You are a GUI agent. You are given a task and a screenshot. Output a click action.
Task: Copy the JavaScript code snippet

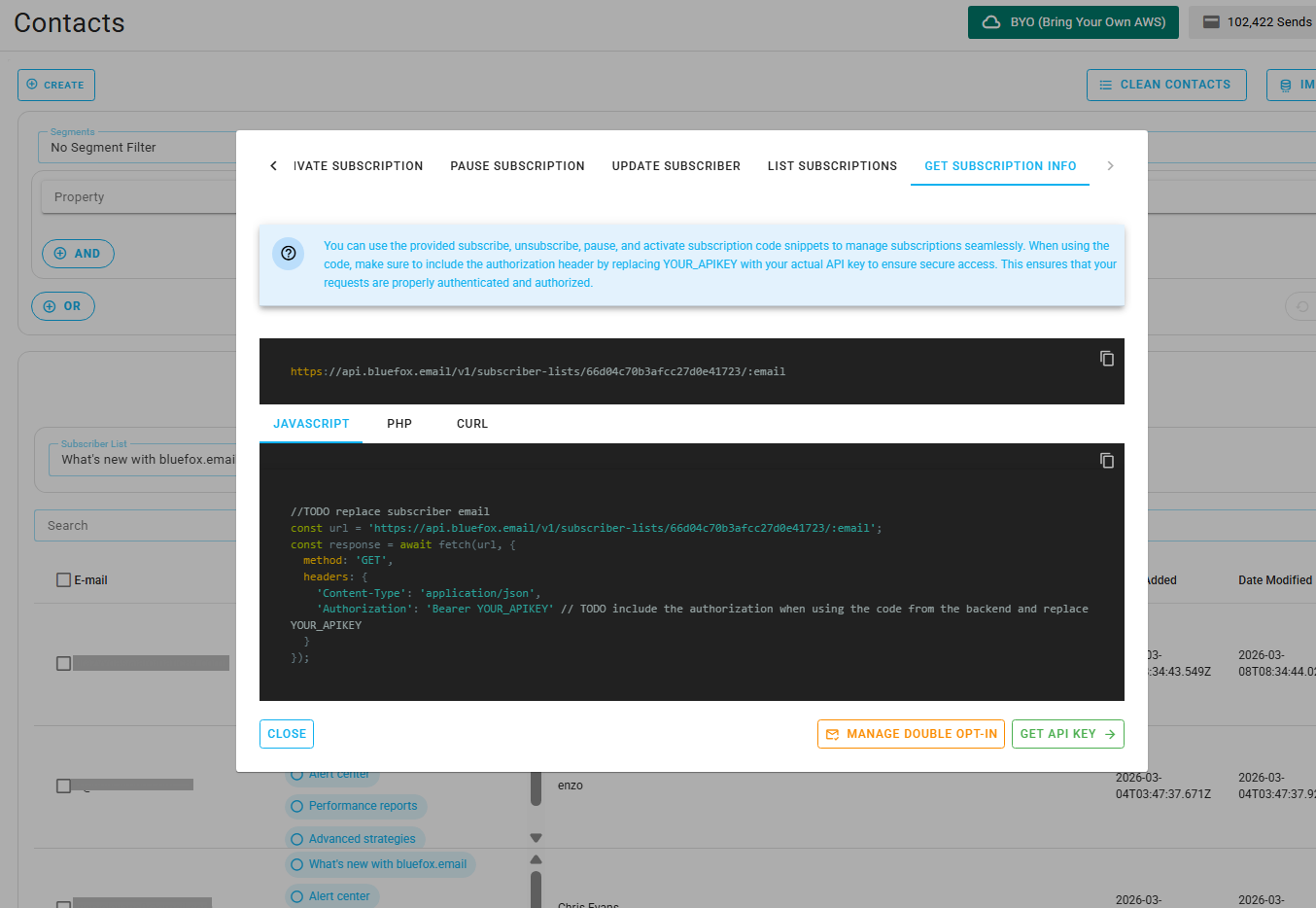pyautogui.click(x=1107, y=460)
